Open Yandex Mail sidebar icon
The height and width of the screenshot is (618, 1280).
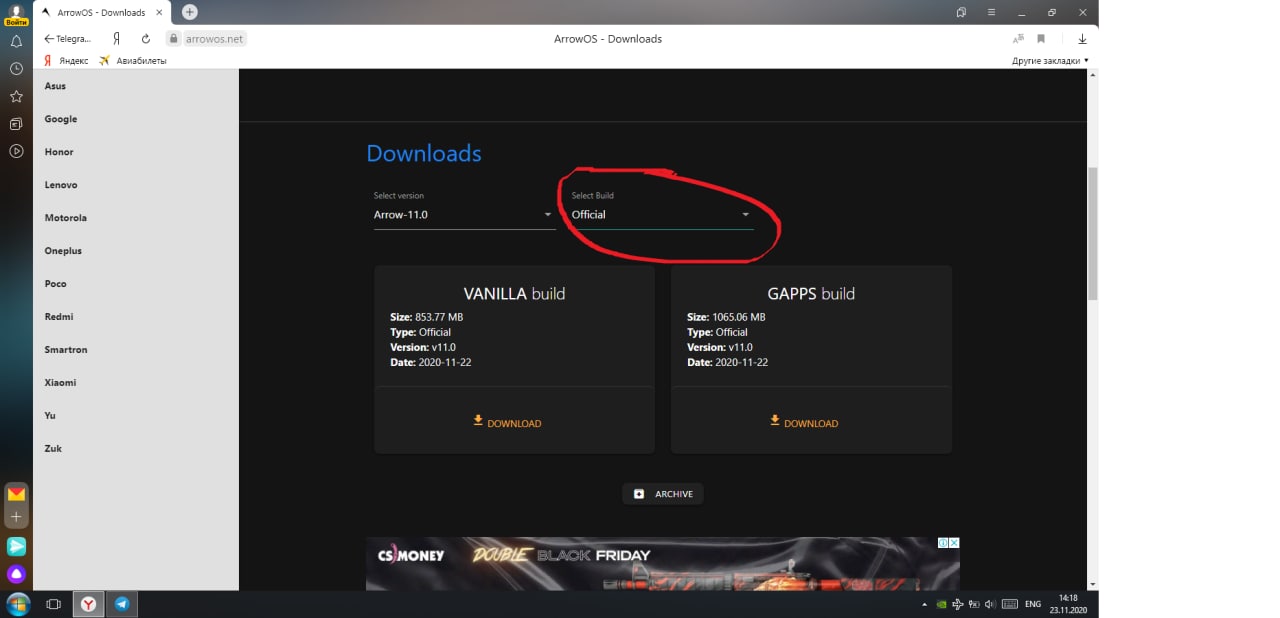16,494
